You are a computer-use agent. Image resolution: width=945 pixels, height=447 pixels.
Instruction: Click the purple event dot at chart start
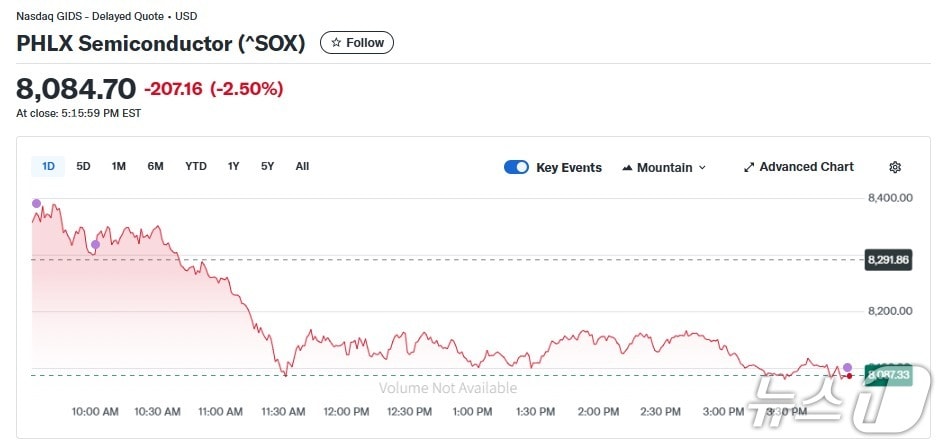[37, 203]
